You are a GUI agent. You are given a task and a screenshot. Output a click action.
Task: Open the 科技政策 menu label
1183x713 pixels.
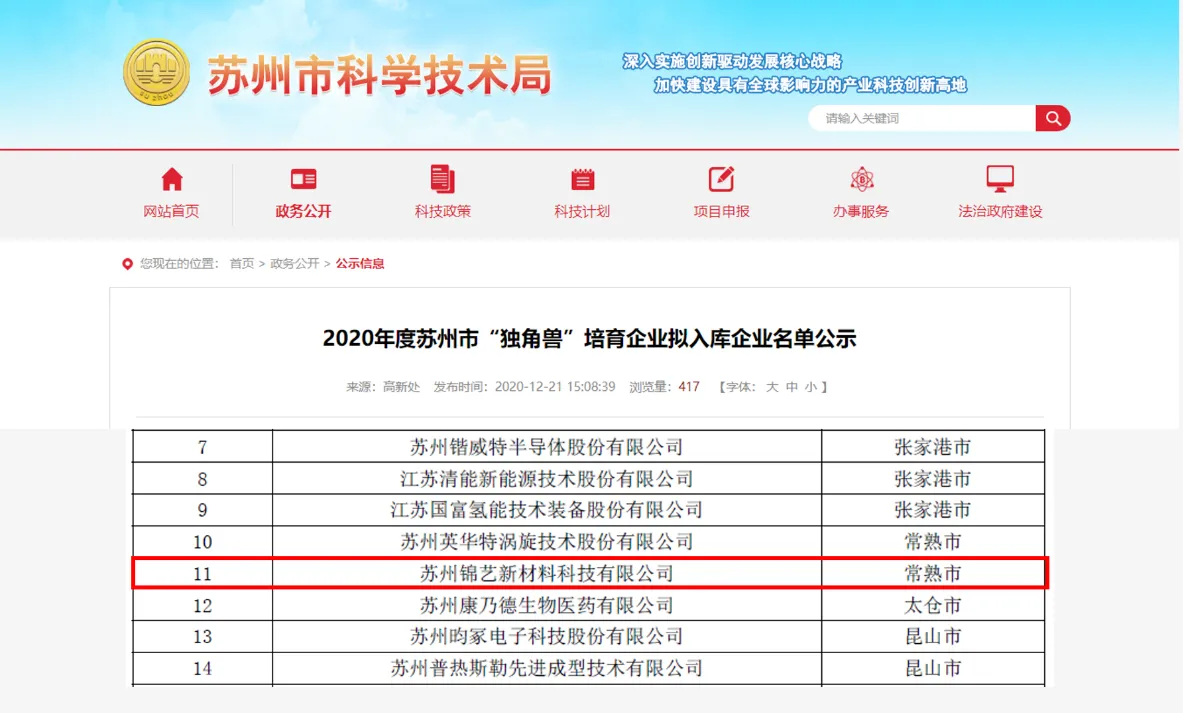click(x=442, y=212)
